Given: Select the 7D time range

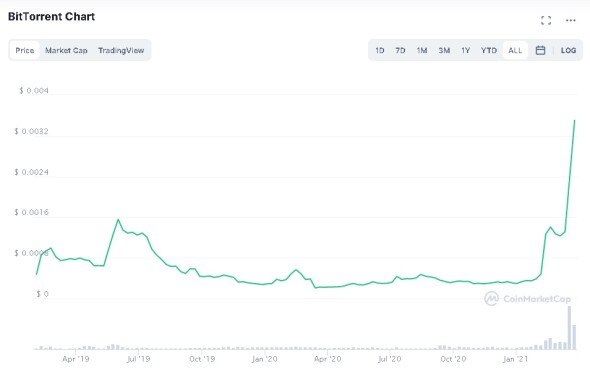Looking at the screenshot, I should 400,50.
